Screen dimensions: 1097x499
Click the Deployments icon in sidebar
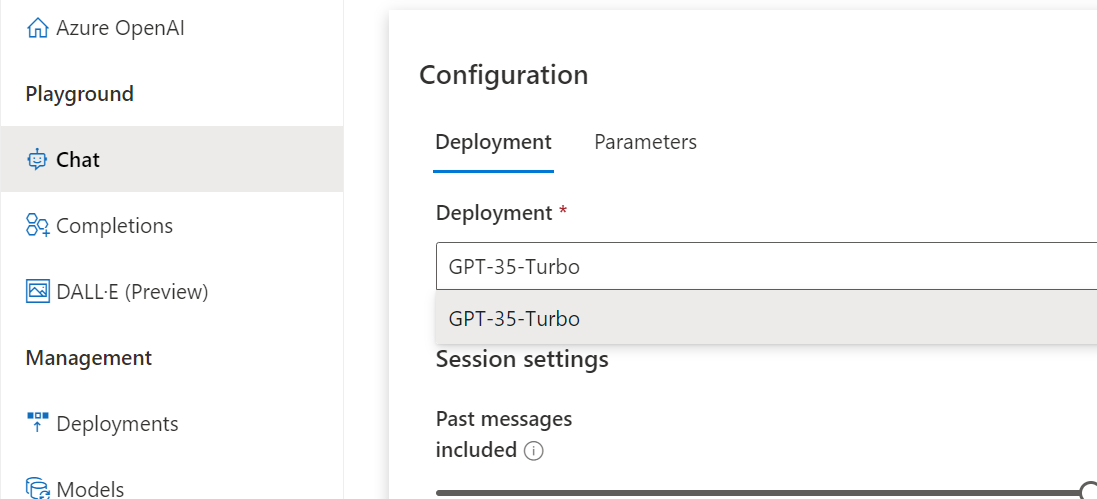pos(38,424)
